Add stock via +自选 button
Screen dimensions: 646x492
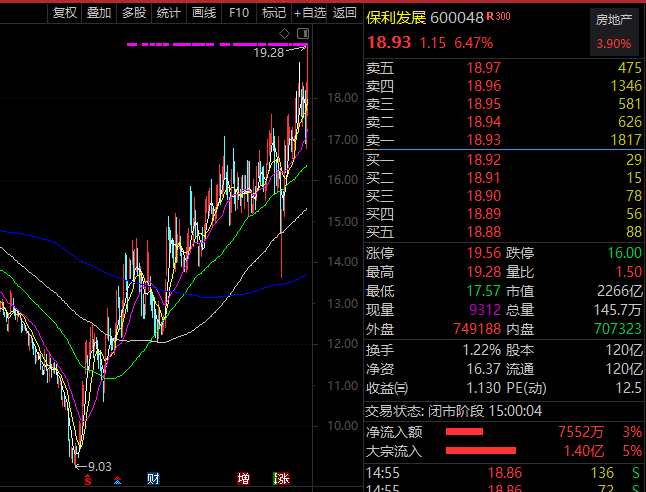tap(310, 13)
